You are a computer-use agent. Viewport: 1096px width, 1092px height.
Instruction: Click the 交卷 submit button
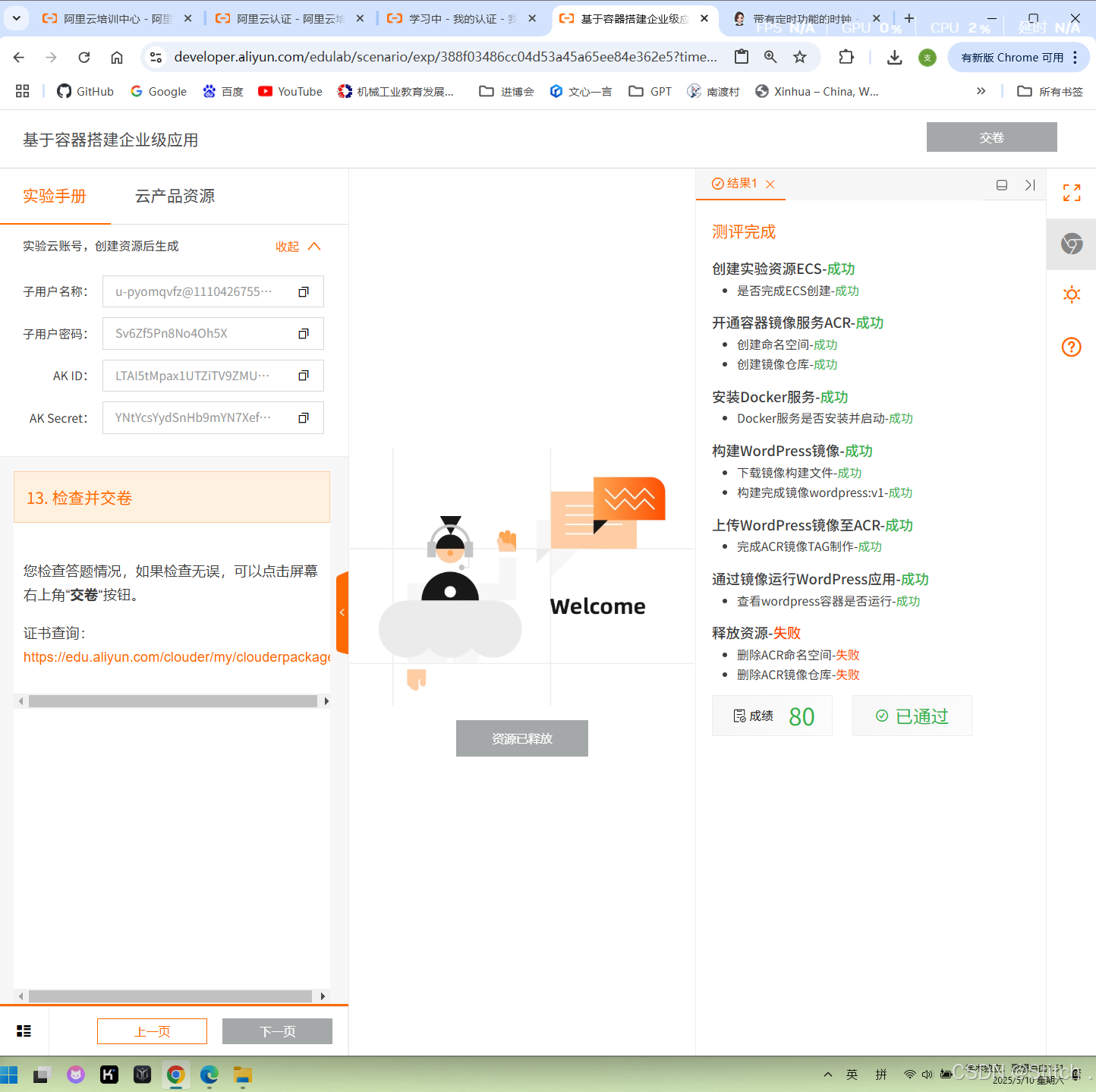(x=991, y=137)
